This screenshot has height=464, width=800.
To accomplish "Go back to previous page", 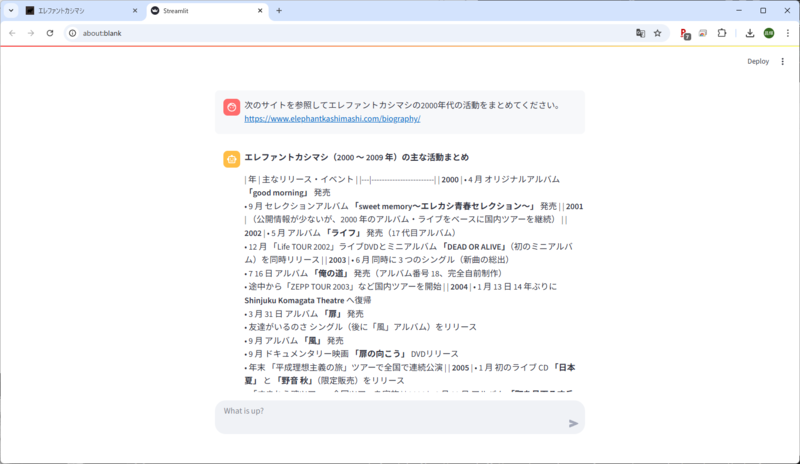I will [x=12, y=33].
